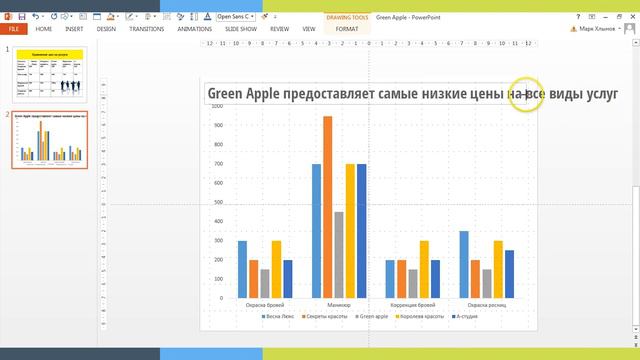Click the Окраска бровей category label

pos(265,305)
